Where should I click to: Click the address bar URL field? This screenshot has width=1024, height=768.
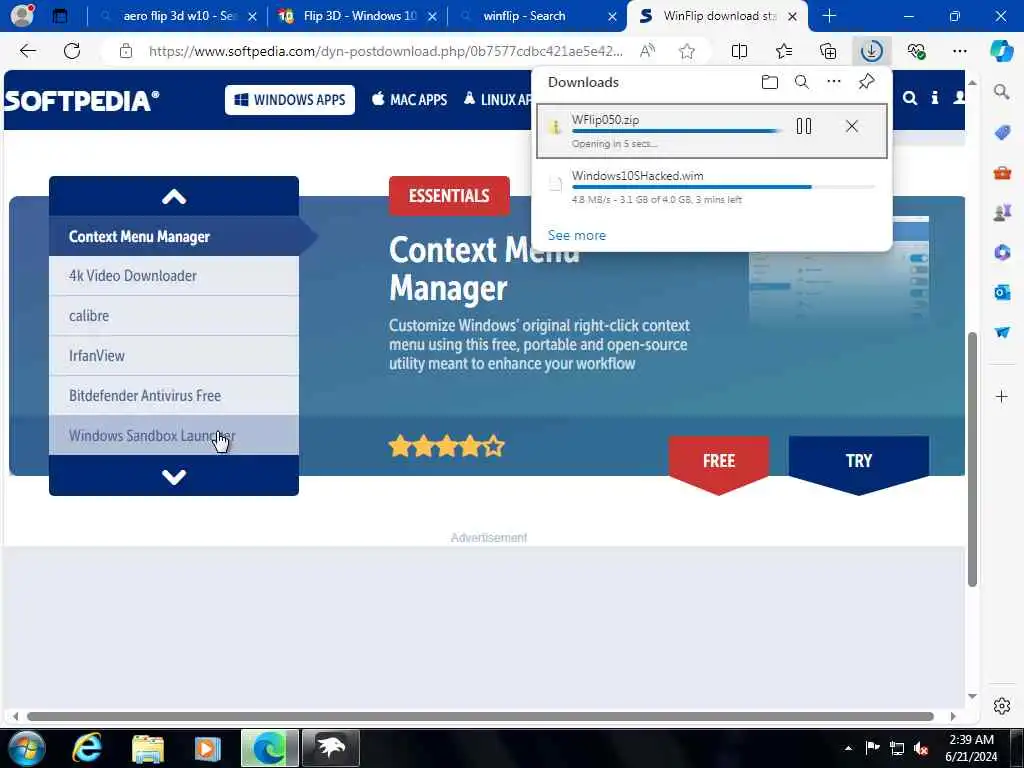click(385, 51)
